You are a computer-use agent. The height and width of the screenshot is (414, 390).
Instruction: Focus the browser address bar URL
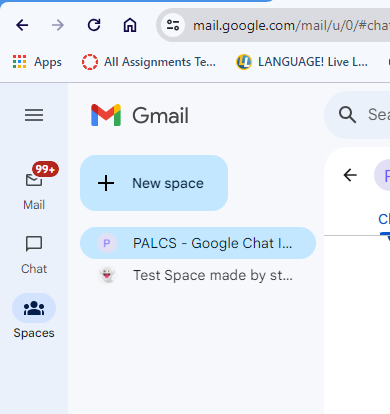tap(291, 25)
